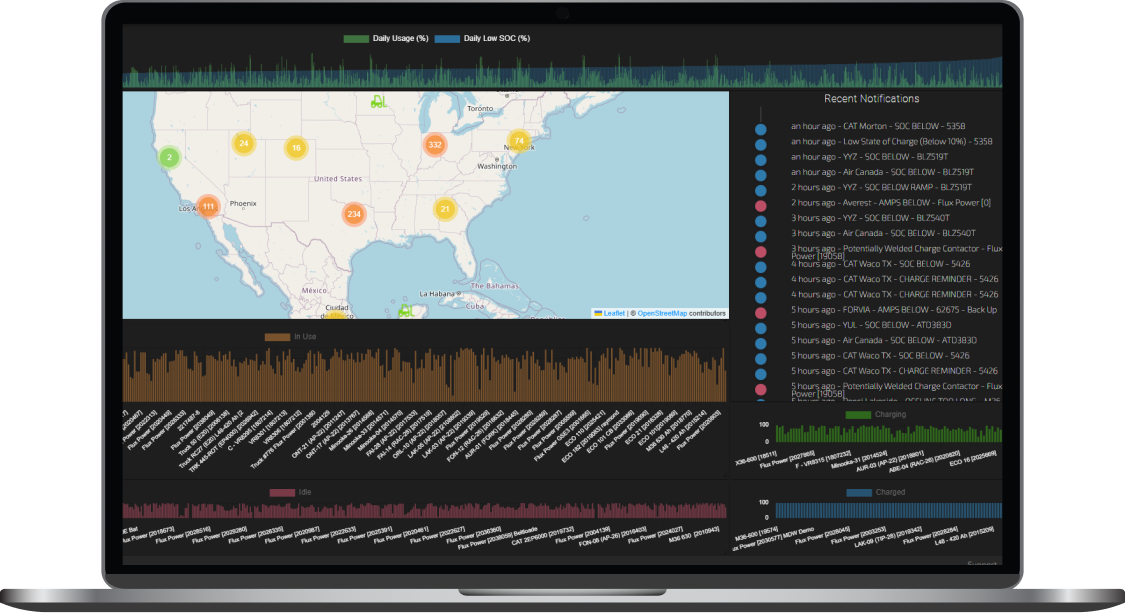Click the yellow 24 cluster marker
1125x613 pixels.
[x=244, y=143]
